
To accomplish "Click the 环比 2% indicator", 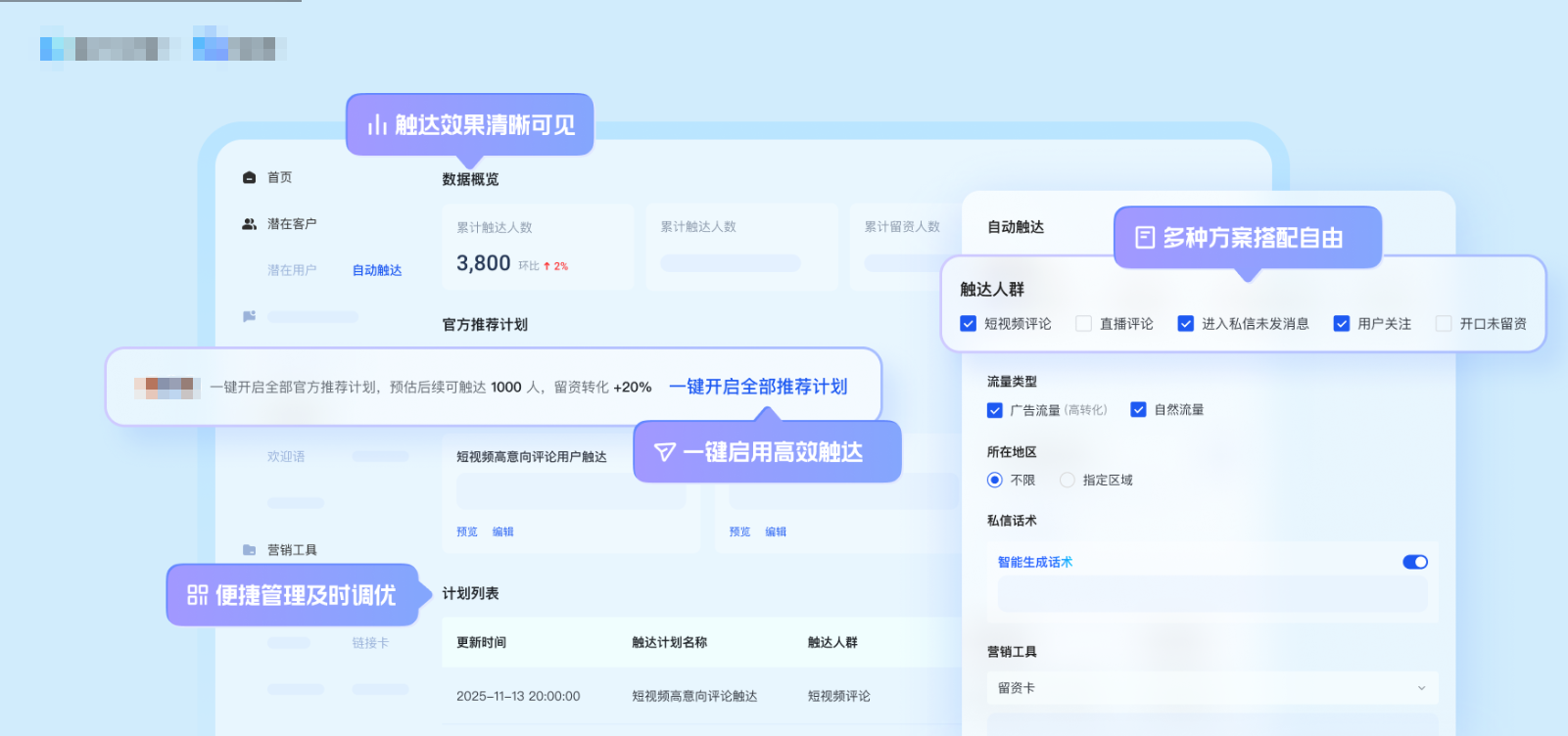I will tap(544, 266).
